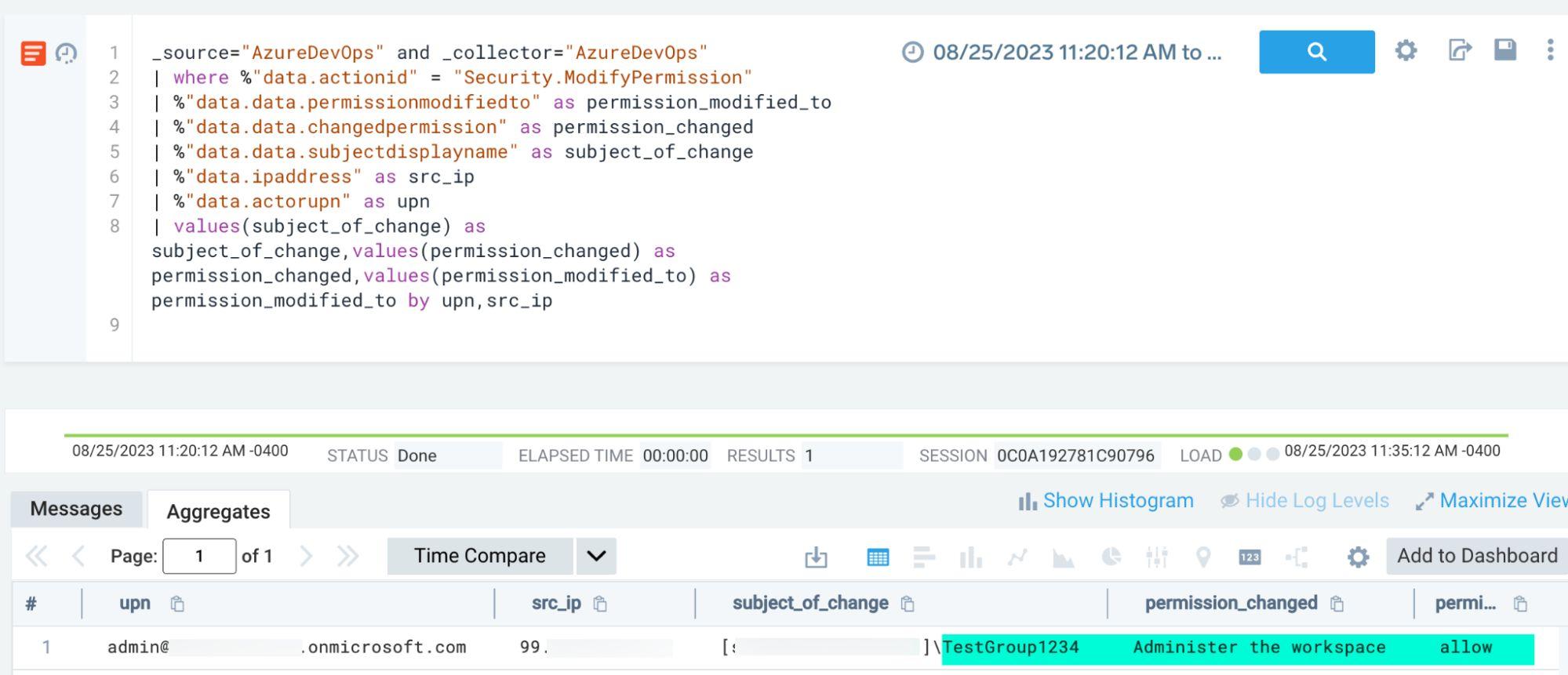The image size is (1568, 675).
Task: Copy subject_of_change column via clipboard icon
Action: (908, 604)
